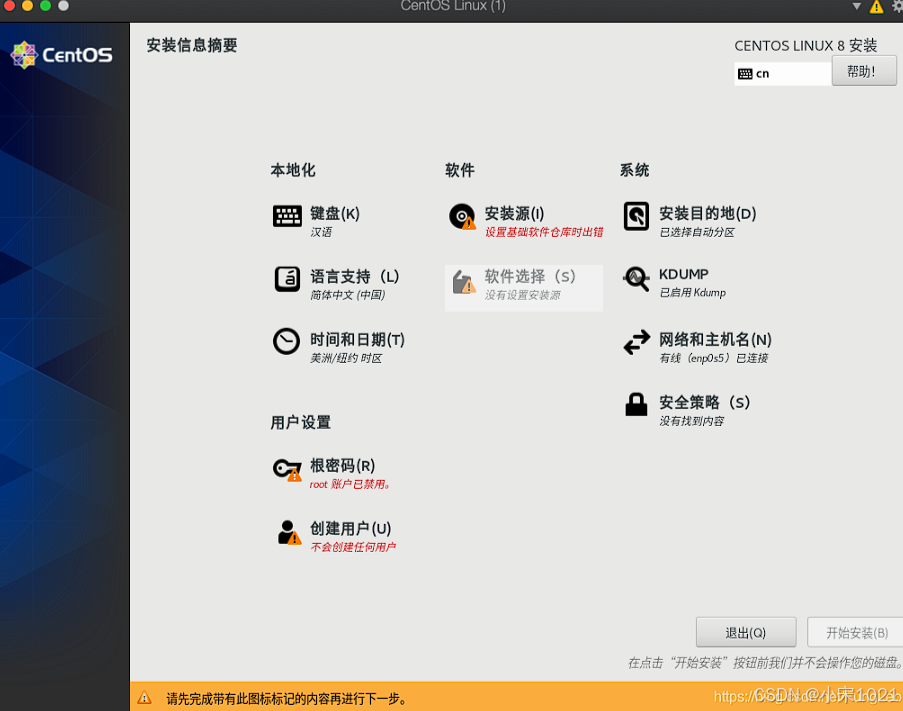Image resolution: width=903 pixels, height=711 pixels.
Task: Click the 系统 section heading
Action: 635,170
